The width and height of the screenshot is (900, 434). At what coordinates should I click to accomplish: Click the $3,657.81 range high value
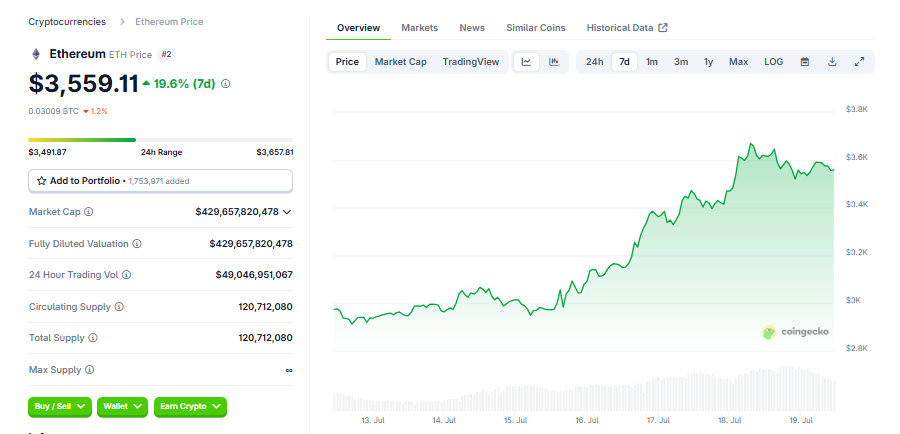[275, 152]
